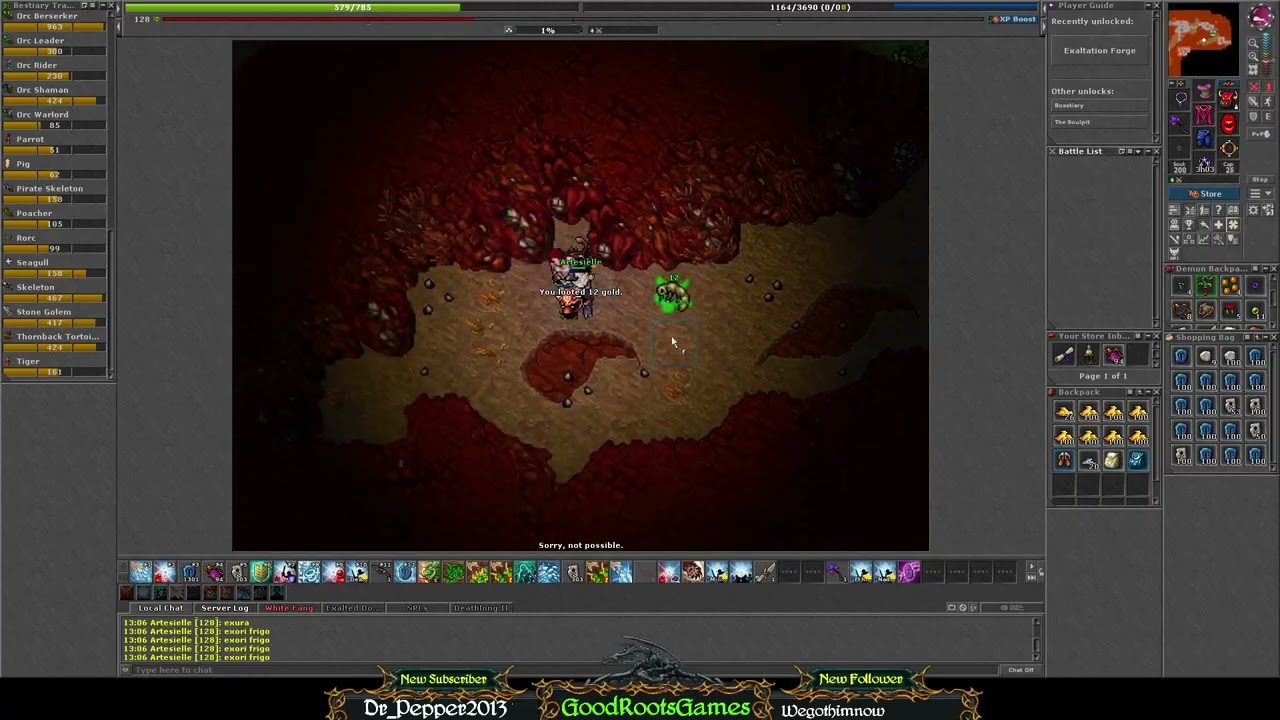Zoom out the minimap with minus magnifier

tap(1253, 43)
